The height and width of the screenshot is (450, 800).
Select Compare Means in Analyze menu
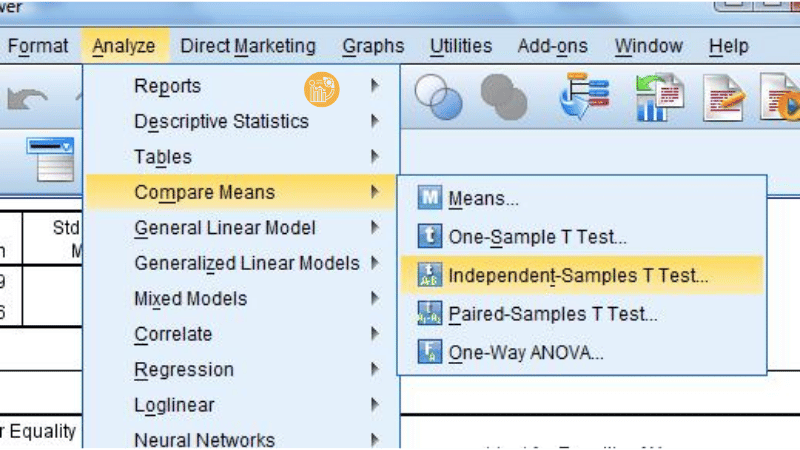(241, 192)
